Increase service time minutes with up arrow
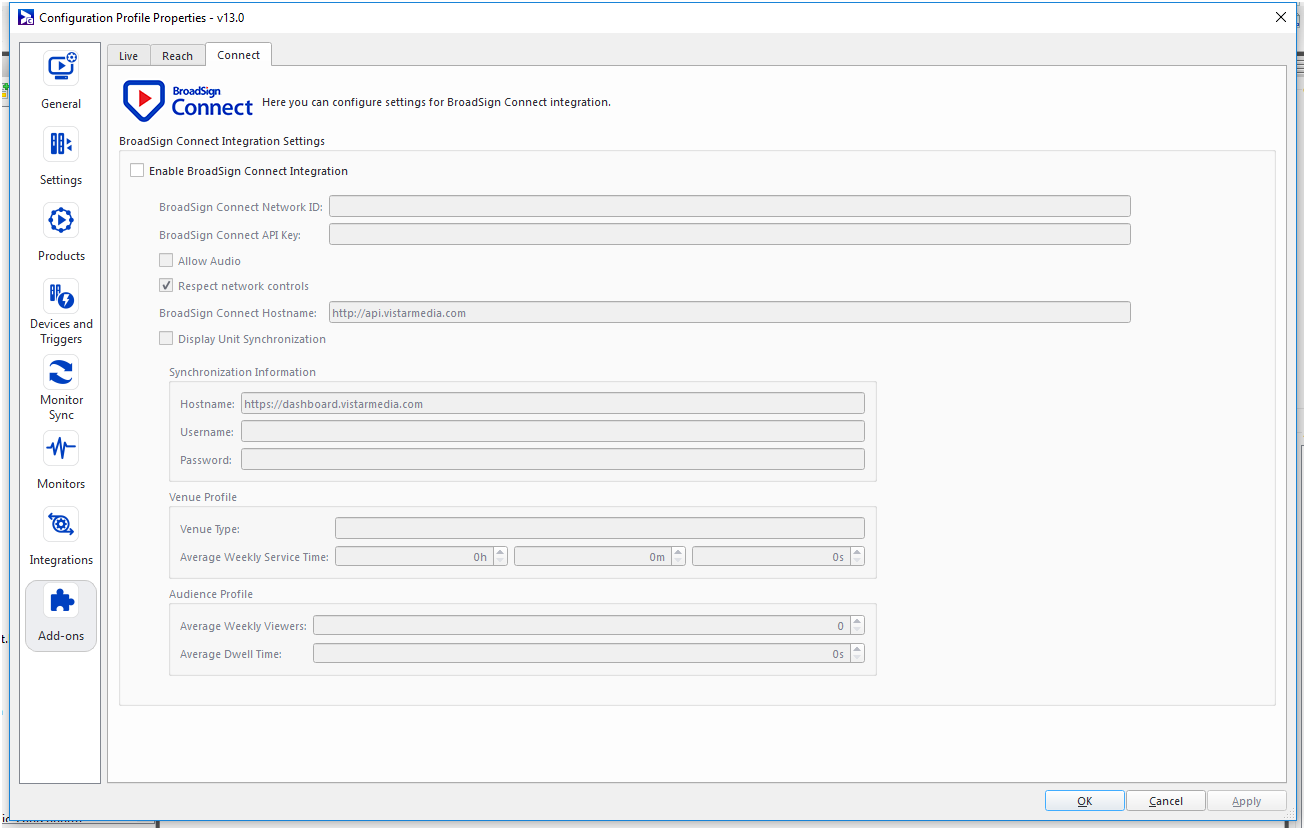Viewport: 1306px width, 830px height. coord(678,552)
